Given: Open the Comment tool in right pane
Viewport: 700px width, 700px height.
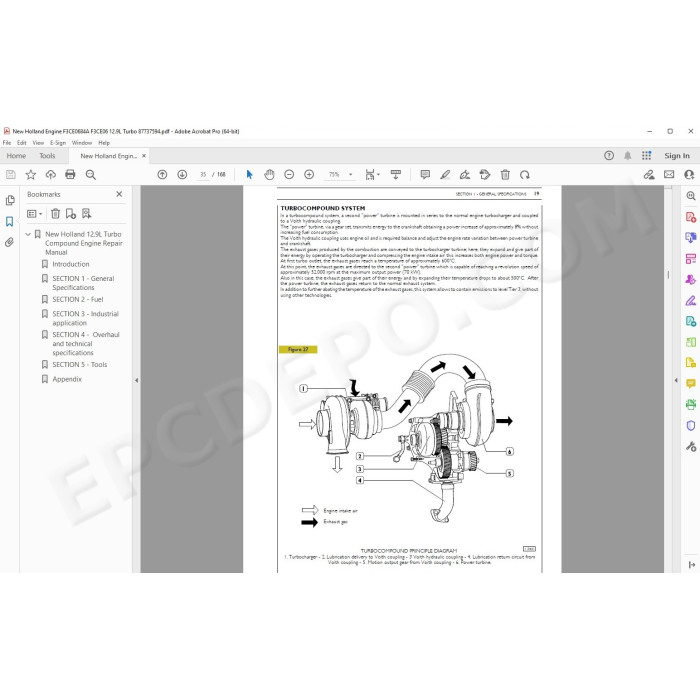Looking at the screenshot, I should click(691, 383).
